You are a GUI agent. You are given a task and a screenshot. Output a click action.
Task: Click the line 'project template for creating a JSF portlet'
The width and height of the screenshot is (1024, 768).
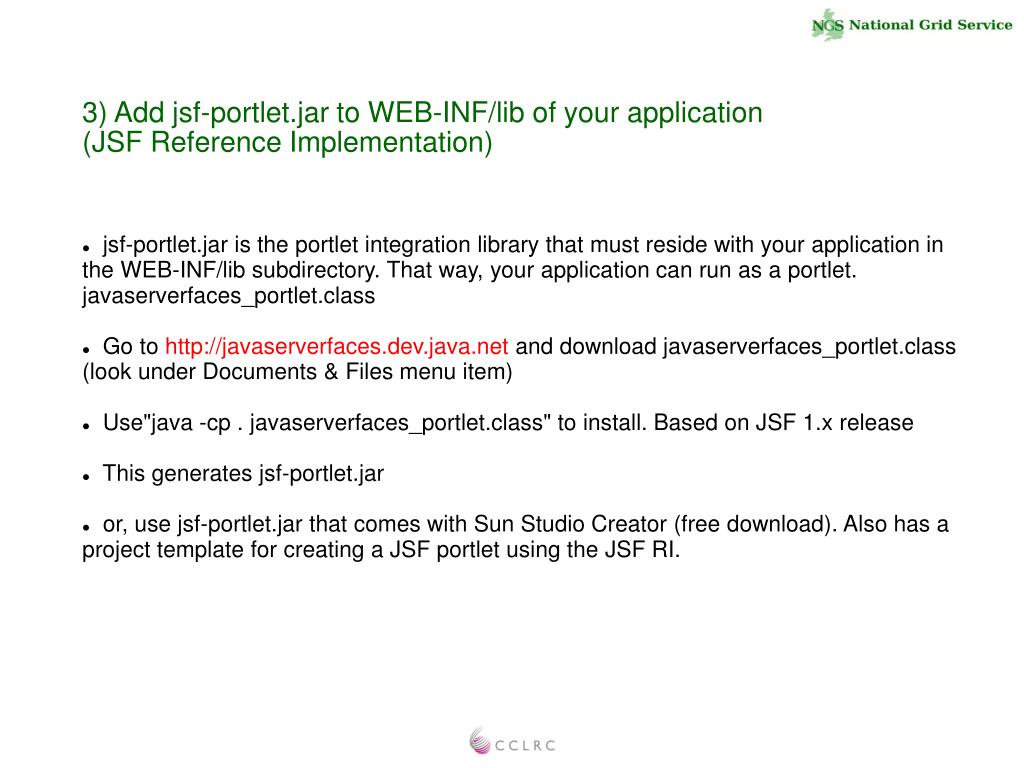point(381,550)
